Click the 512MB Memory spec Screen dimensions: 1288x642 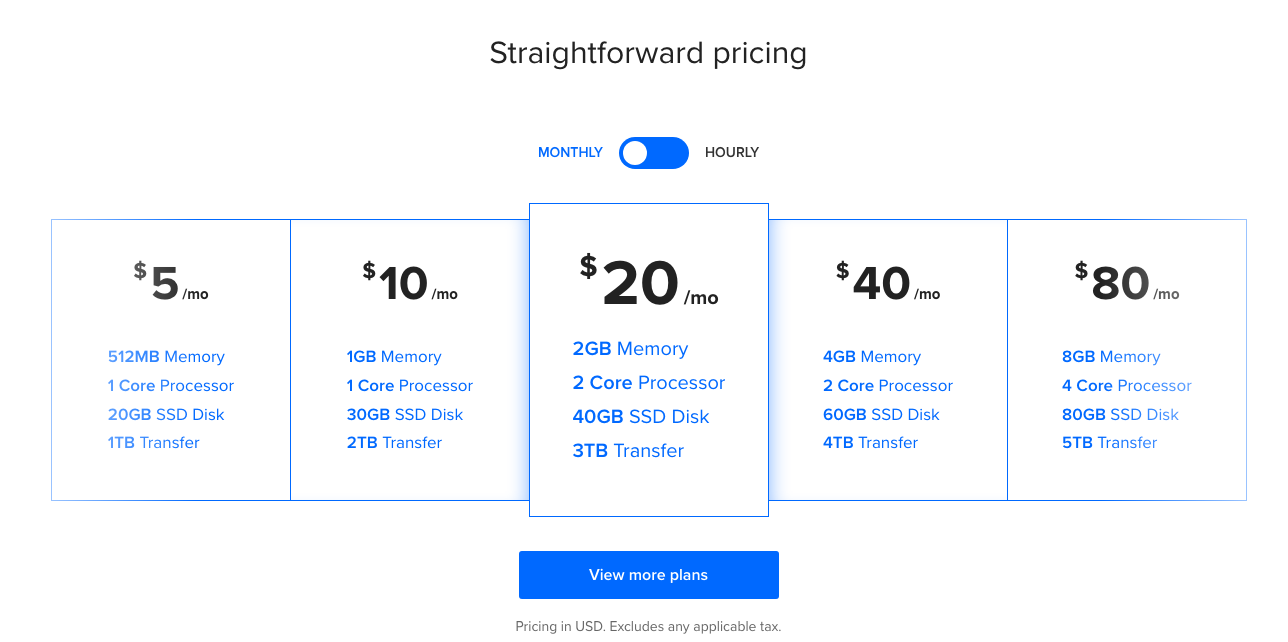pos(166,357)
